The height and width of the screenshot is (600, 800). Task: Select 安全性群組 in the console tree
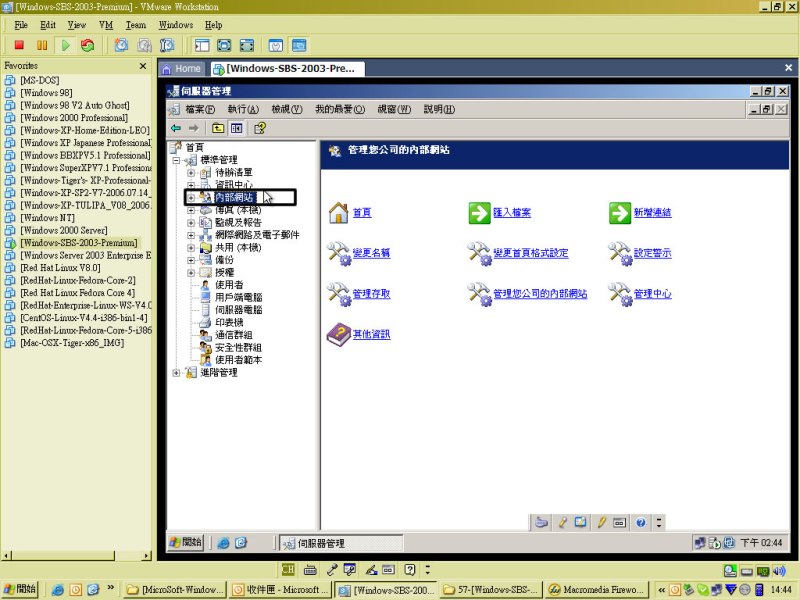(238, 348)
